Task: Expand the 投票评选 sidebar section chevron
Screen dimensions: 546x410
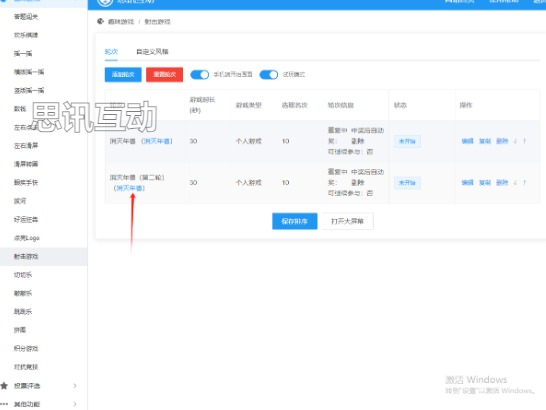Action: pos(75,386)
